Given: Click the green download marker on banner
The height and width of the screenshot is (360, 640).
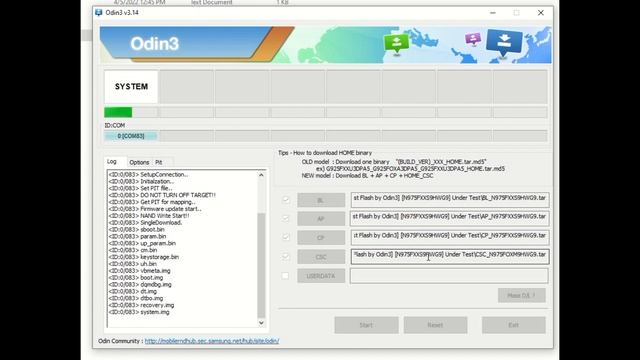Looking at the screenshot, I should pos(396,43).
